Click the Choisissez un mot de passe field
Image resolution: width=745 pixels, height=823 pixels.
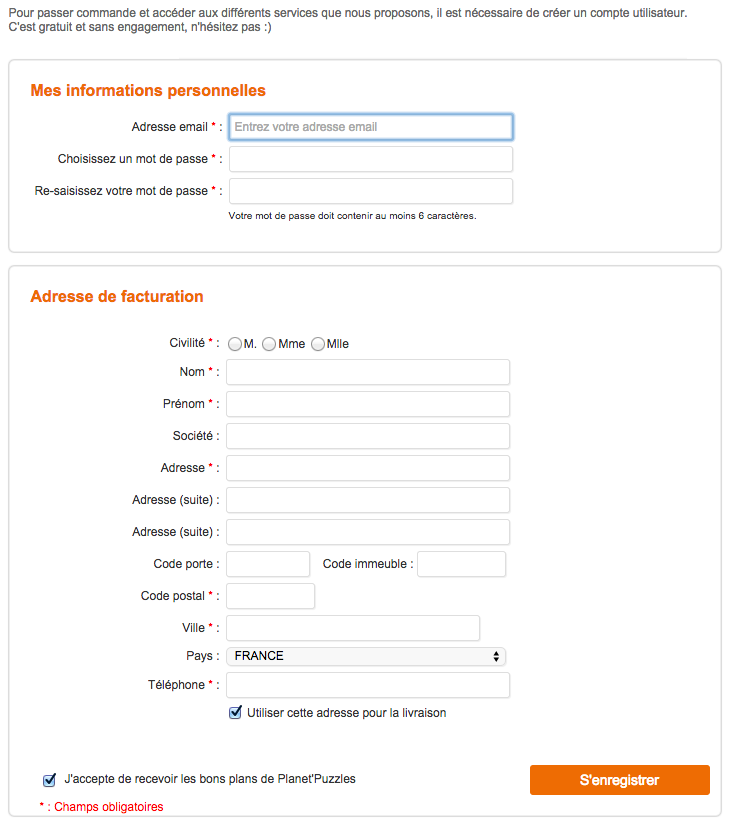(x=371, y=159)
